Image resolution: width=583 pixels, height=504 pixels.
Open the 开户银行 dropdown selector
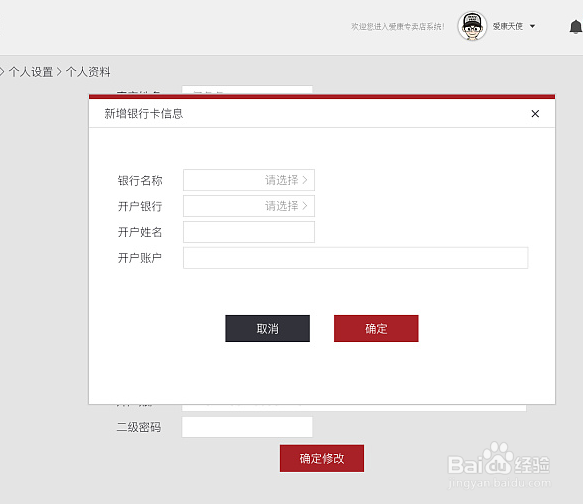[x=249, y=206]
